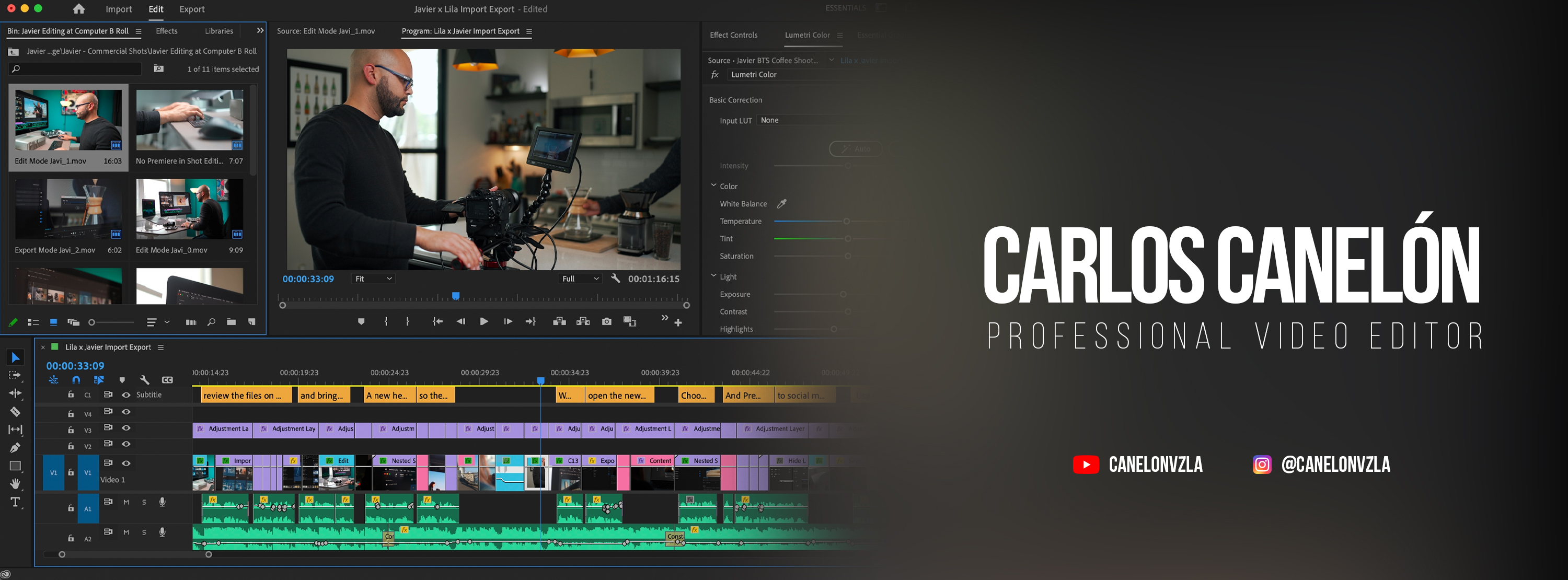Switch to the Effect Controls tab
Viewport: 1568px width, 580px height.
point(733,36)
